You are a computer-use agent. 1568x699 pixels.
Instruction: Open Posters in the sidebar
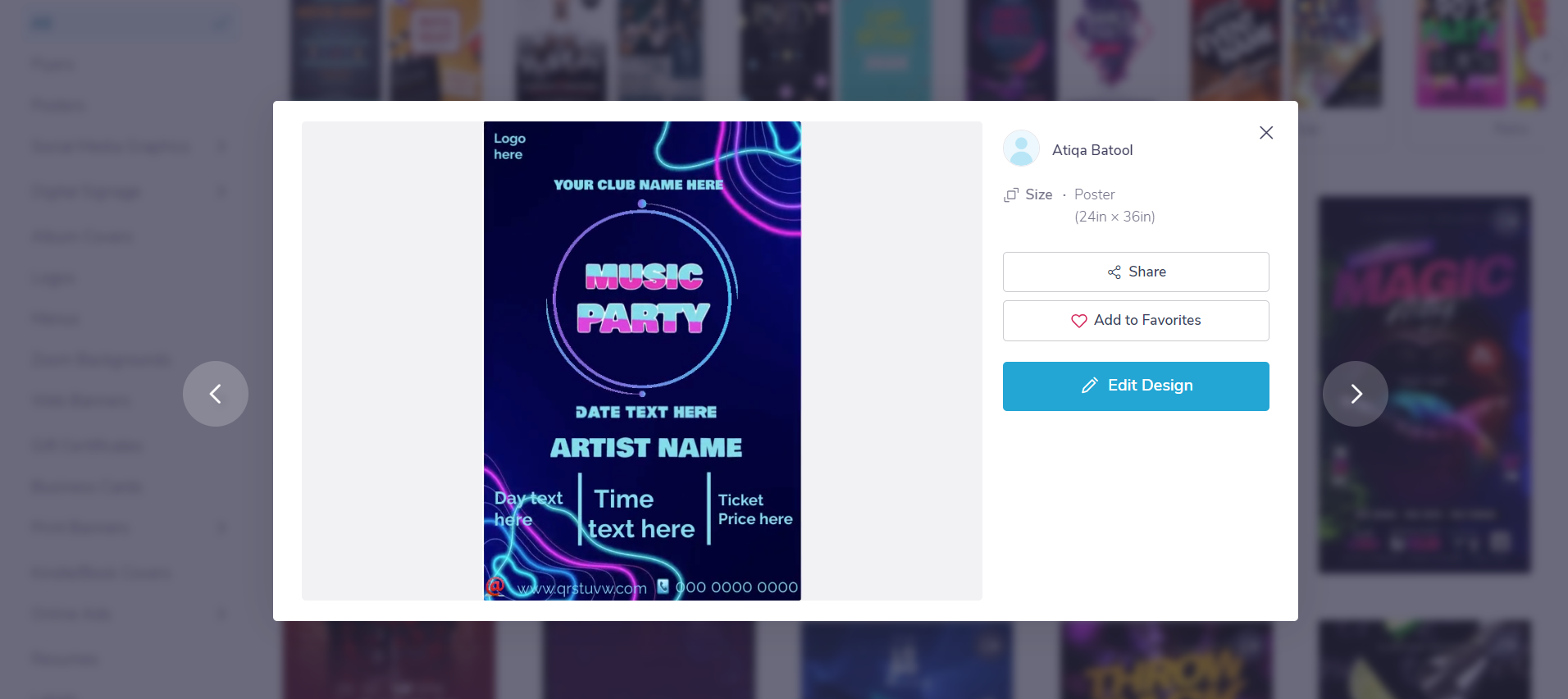[x=57, y=106]
